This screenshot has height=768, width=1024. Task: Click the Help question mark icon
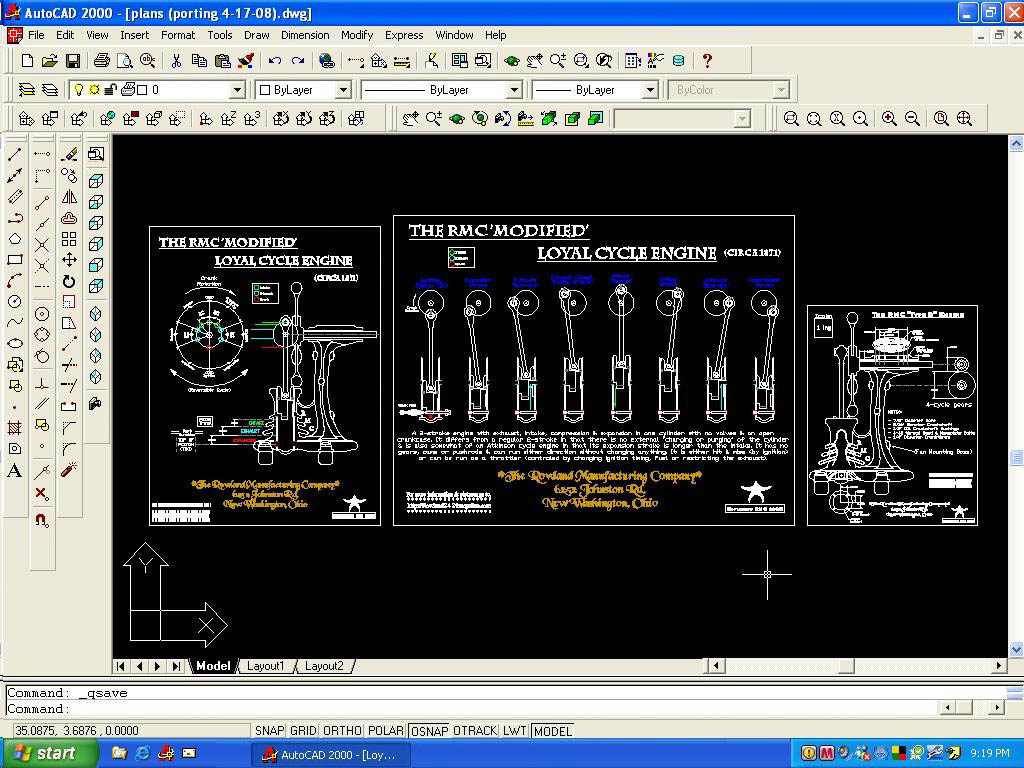(707, 61)
